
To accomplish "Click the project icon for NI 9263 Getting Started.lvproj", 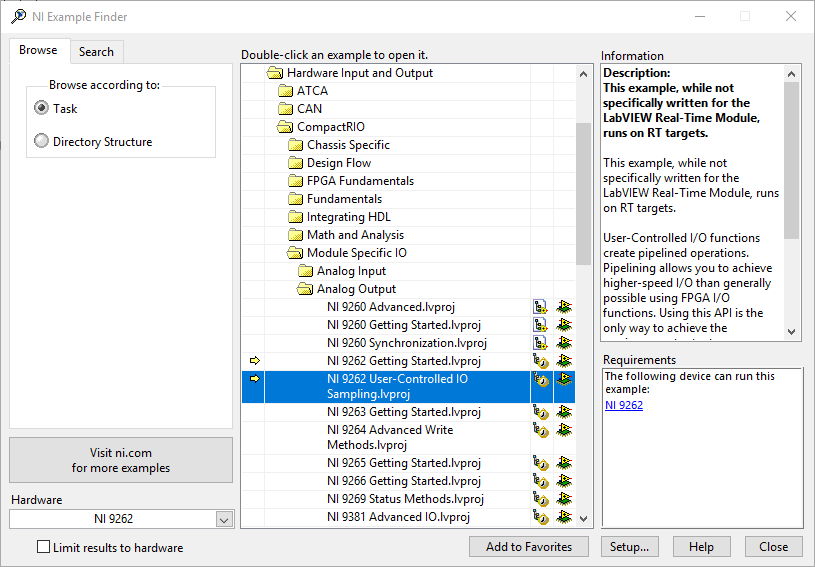I will point(541,412).
